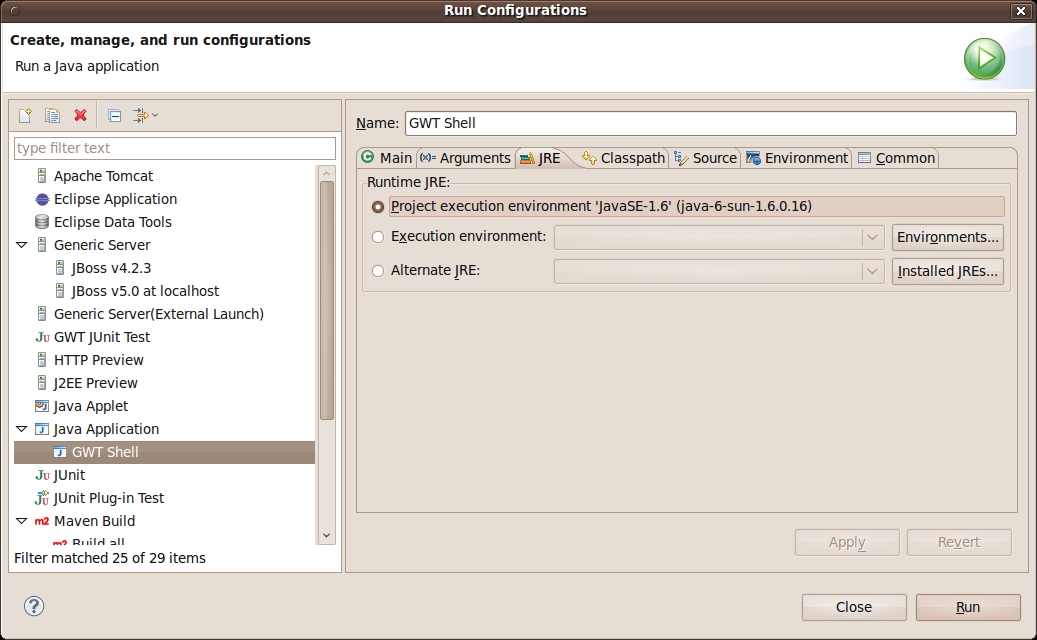This screenshot has height=640, width=1037.
Task: Click the Java Application icon
Action: click(x=42, y=429)
